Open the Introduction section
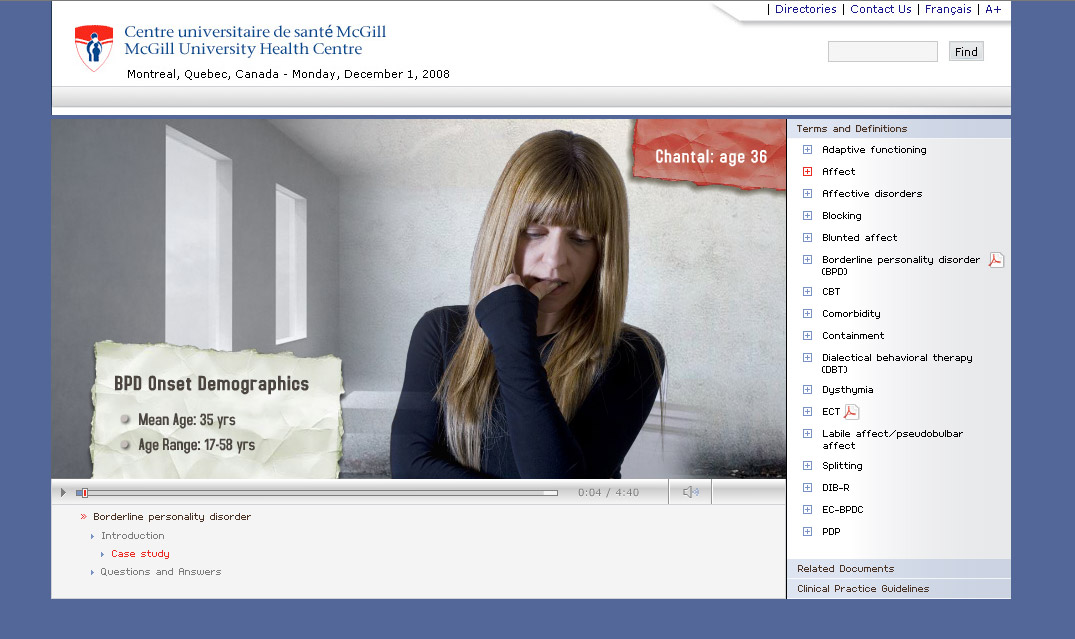This screenshot has width=1075, height=639. point(132,535)
